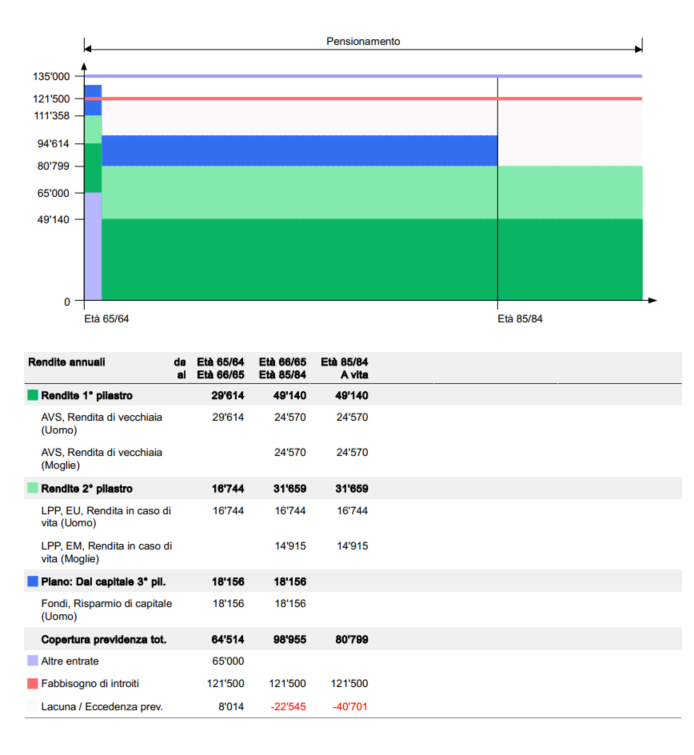Click the 135'000 value on the chart's vertical axis
This screenshot has height=755, width=694.
point(51,76)
